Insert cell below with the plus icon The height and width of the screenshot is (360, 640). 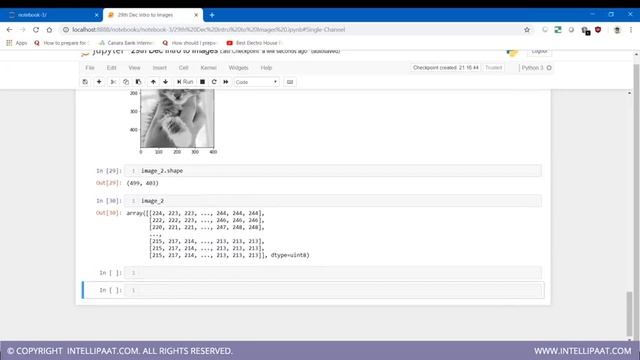[x=99, y=82]
